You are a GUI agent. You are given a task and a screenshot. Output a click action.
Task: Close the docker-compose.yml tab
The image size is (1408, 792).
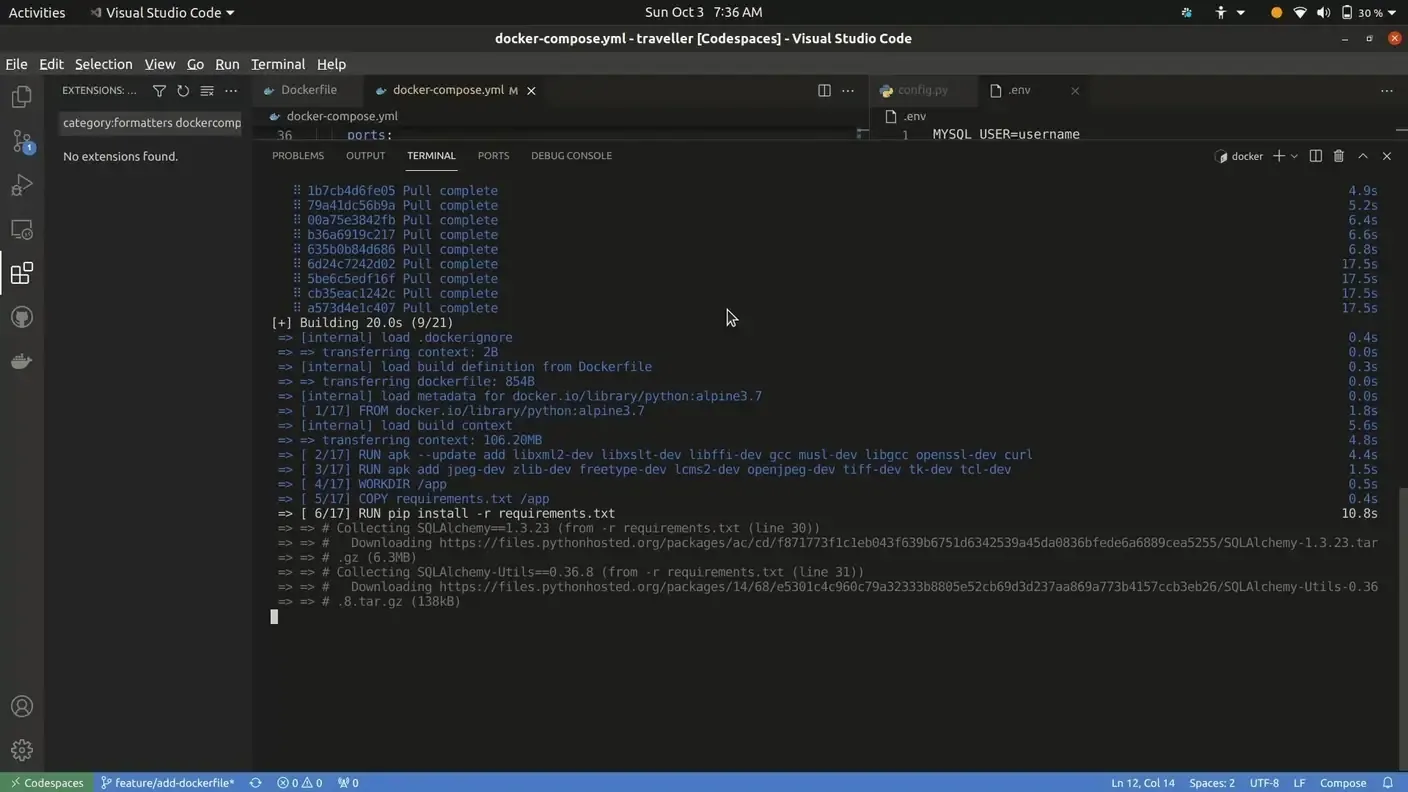[531, 91]
